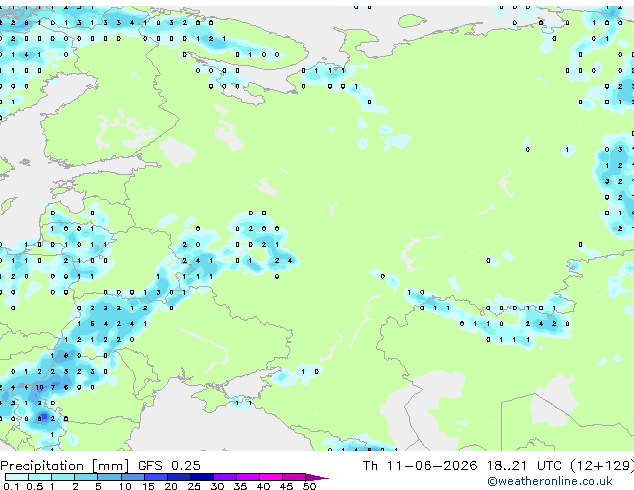Click the 45–50 mm legend swatch
Screen dimensions: 634x490
[294, 477]
